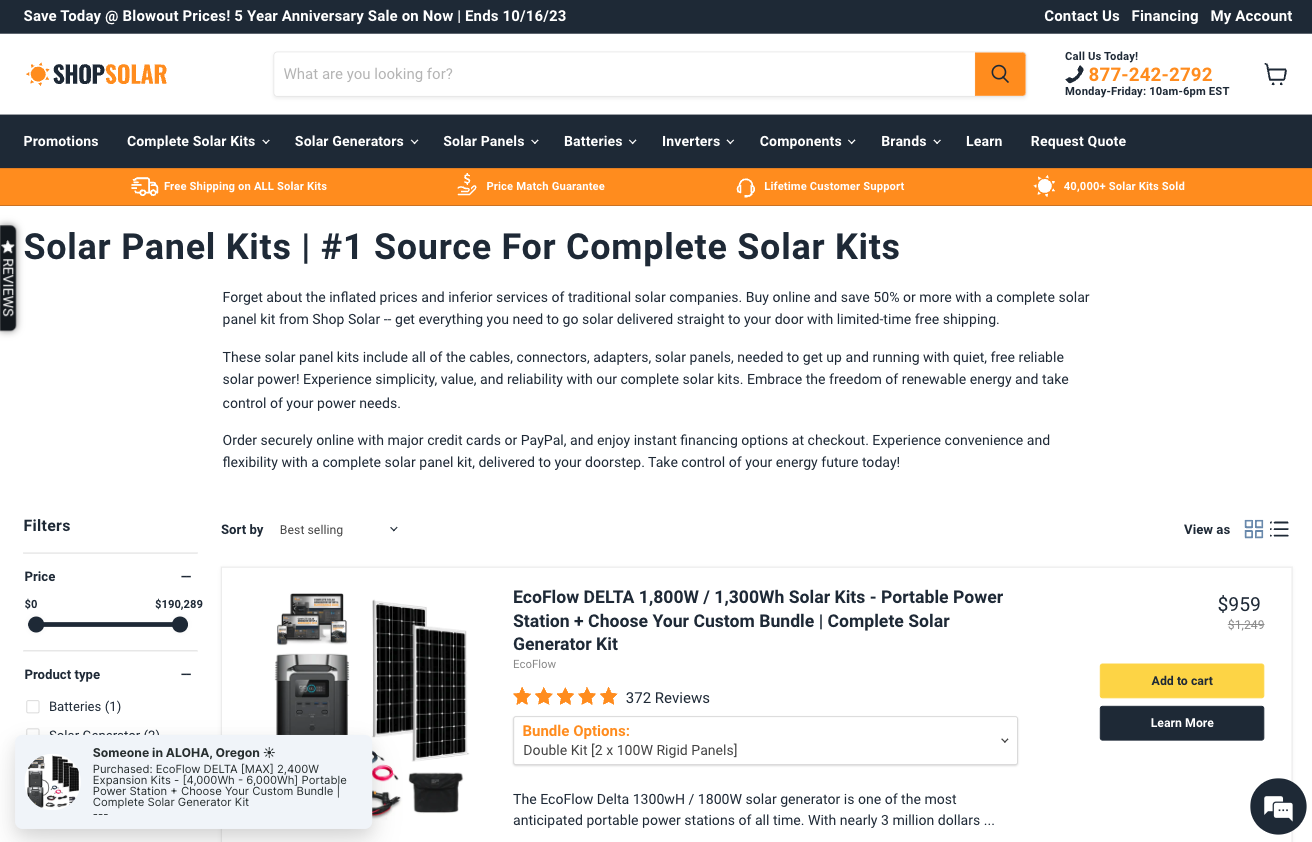This screenshot has width=1312, height=842.
Task: Expand the Bundle Options dropdown
Action: pos(765,740)
